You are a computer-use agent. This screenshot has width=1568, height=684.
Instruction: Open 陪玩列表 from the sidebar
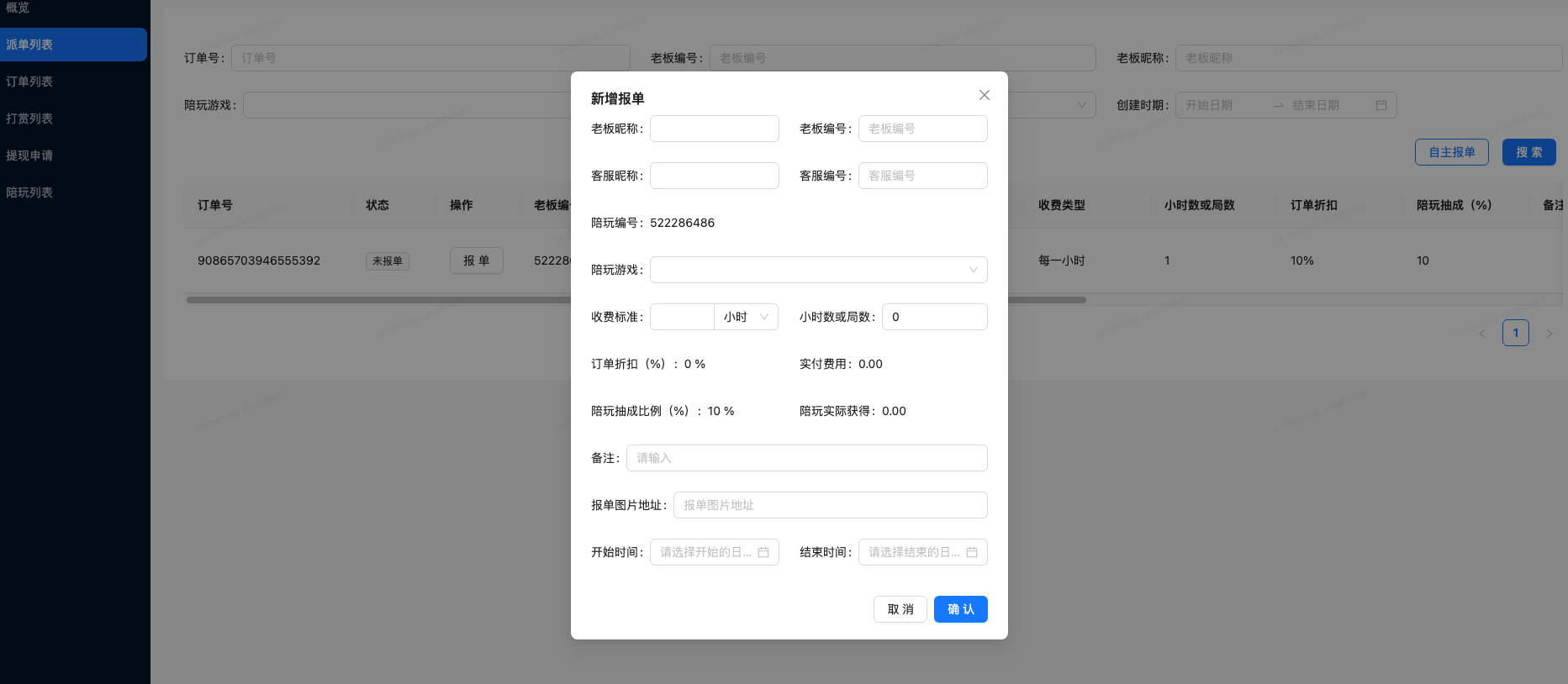pos(29,192)
